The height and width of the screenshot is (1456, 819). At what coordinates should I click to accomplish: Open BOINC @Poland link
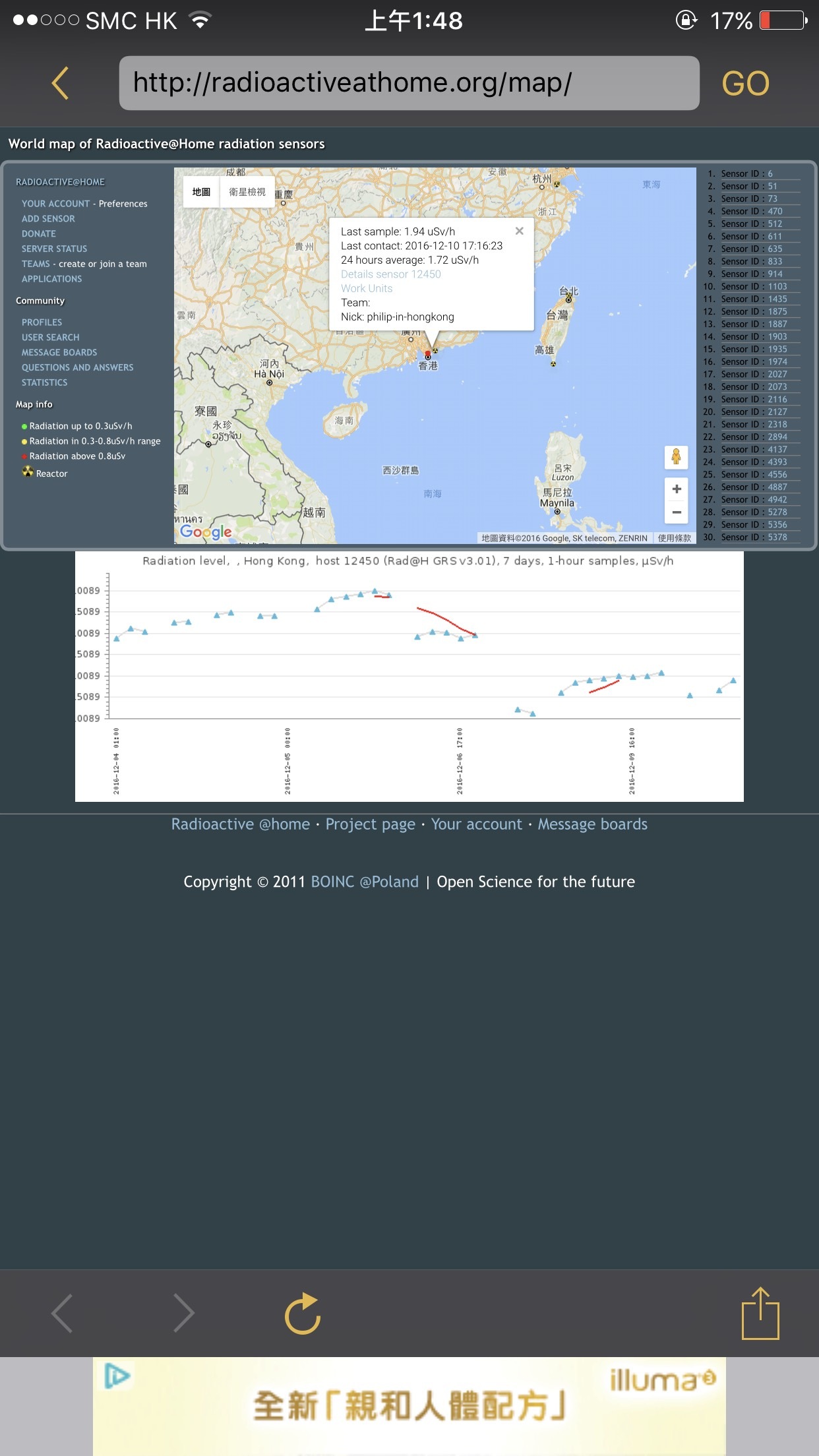(365, 882)
